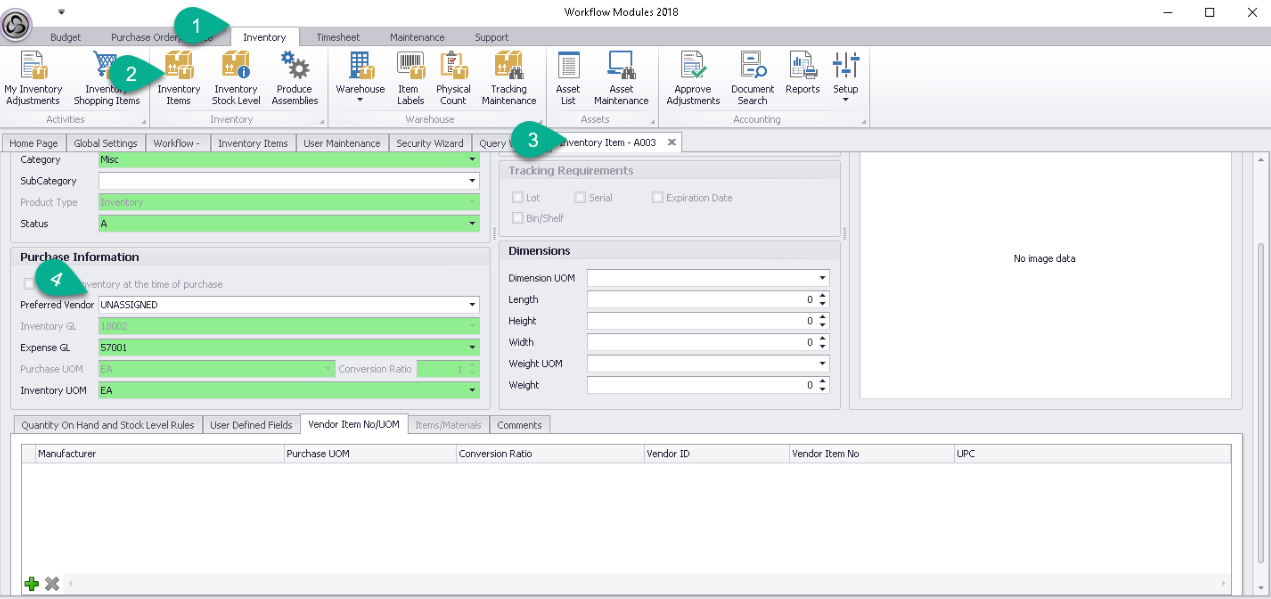
Task: Expand the Preferred Vendor dropdown
Action: coord(472,305)
